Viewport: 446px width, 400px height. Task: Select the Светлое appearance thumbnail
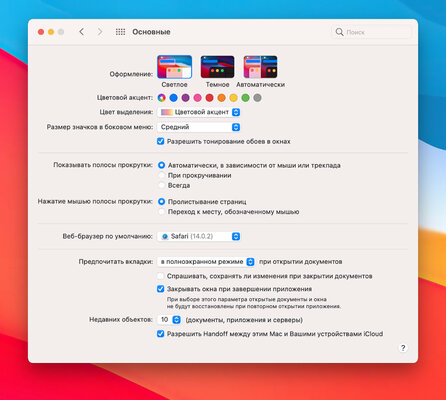pos(174,67)
